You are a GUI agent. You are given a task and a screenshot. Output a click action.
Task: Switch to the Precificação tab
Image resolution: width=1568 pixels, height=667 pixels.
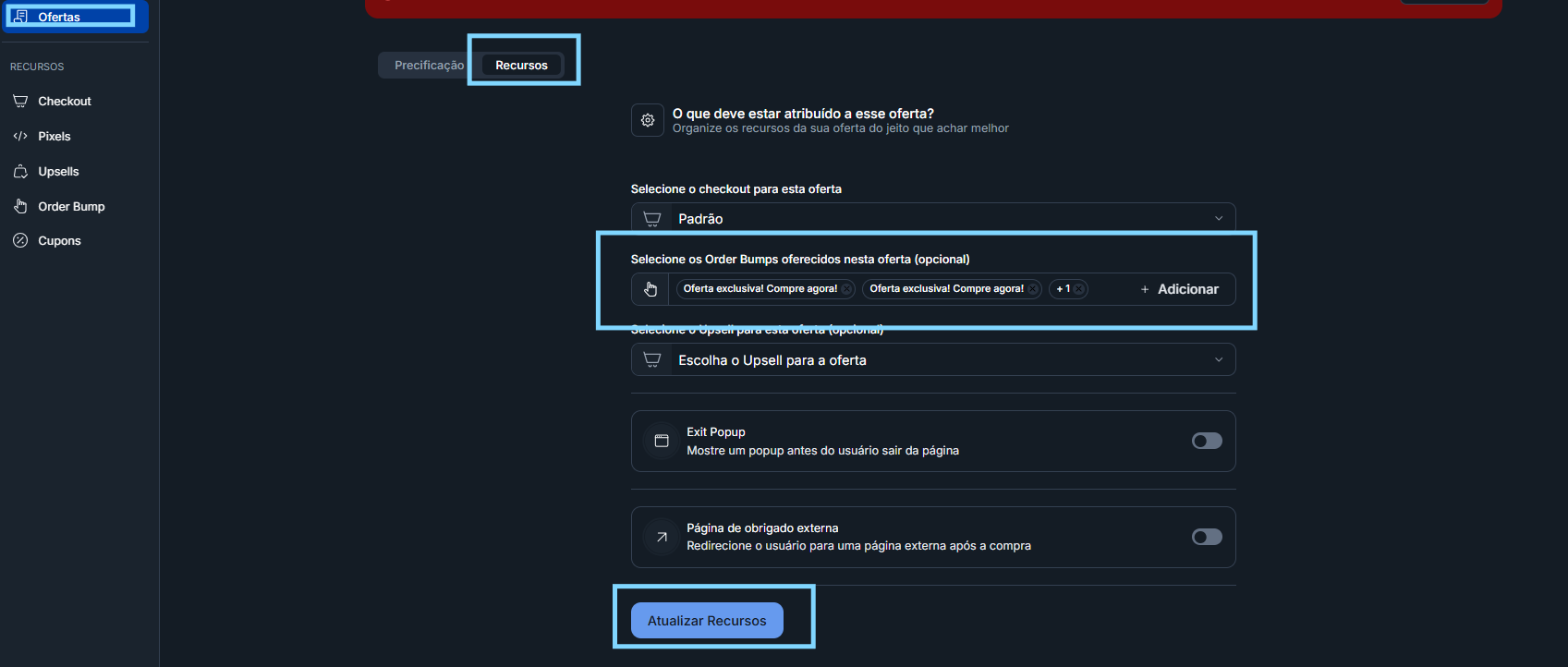coord(429,66)
